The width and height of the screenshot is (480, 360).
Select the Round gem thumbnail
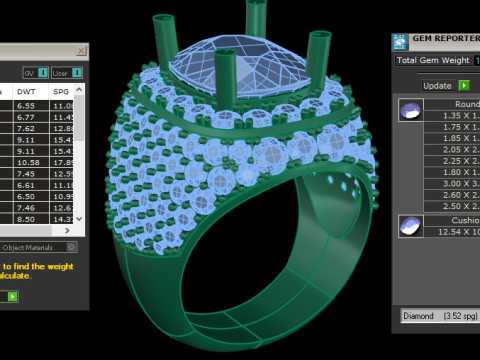pos(411,110)
